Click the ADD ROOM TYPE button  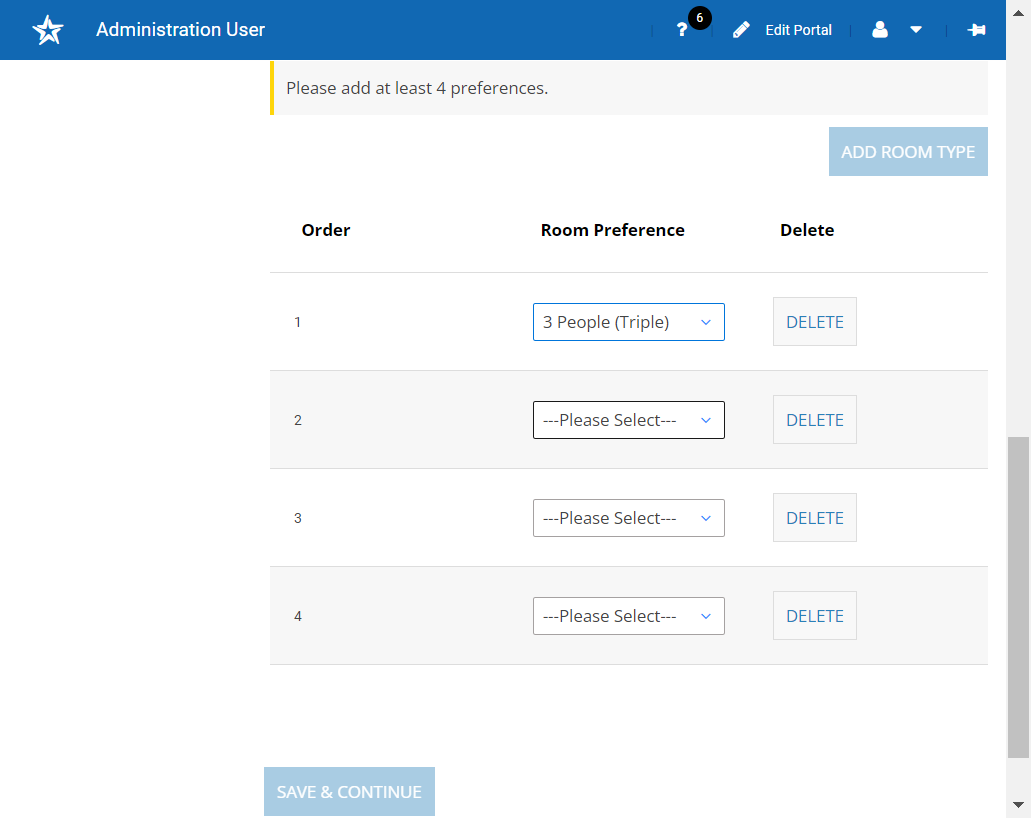coord(908,152)
